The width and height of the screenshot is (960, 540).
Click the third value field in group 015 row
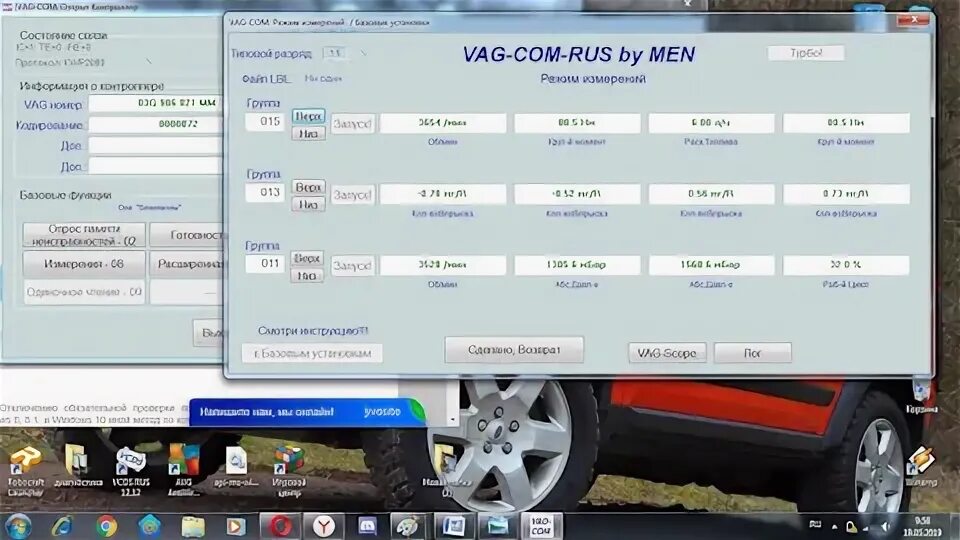(711, 123)
